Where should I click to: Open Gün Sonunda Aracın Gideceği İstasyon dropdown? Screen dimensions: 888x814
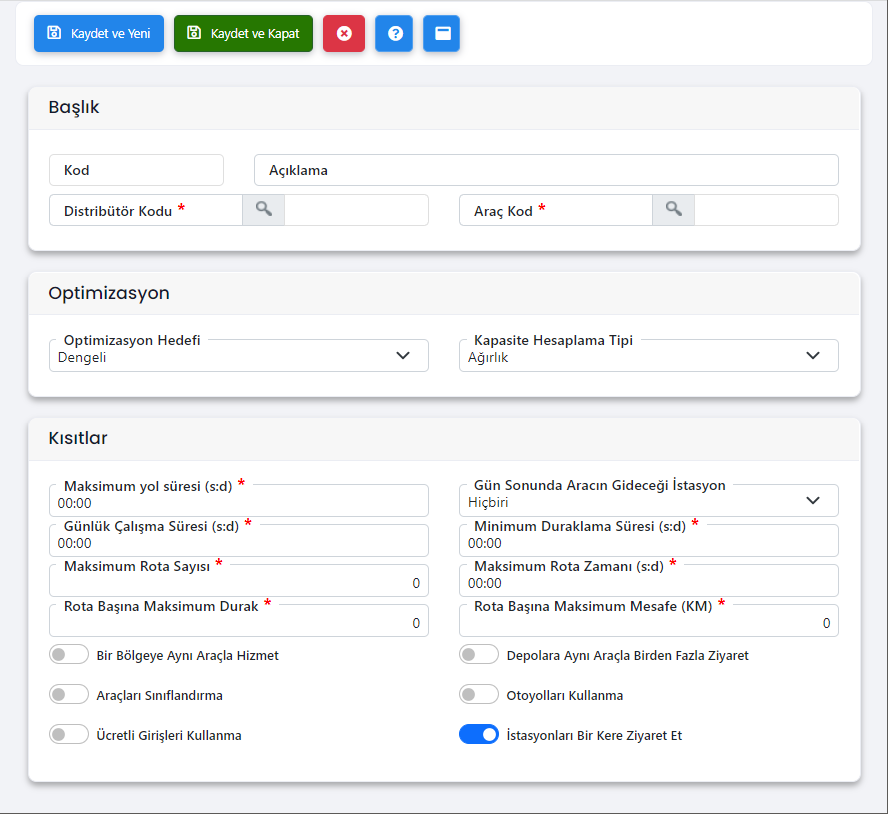click(x=648, y=501)
